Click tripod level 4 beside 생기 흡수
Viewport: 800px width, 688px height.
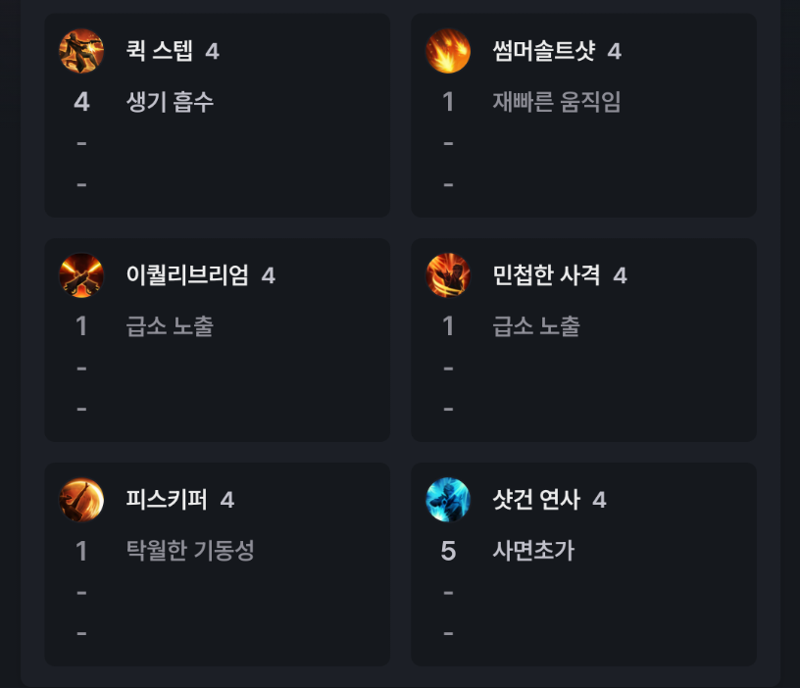click(82, 102)
